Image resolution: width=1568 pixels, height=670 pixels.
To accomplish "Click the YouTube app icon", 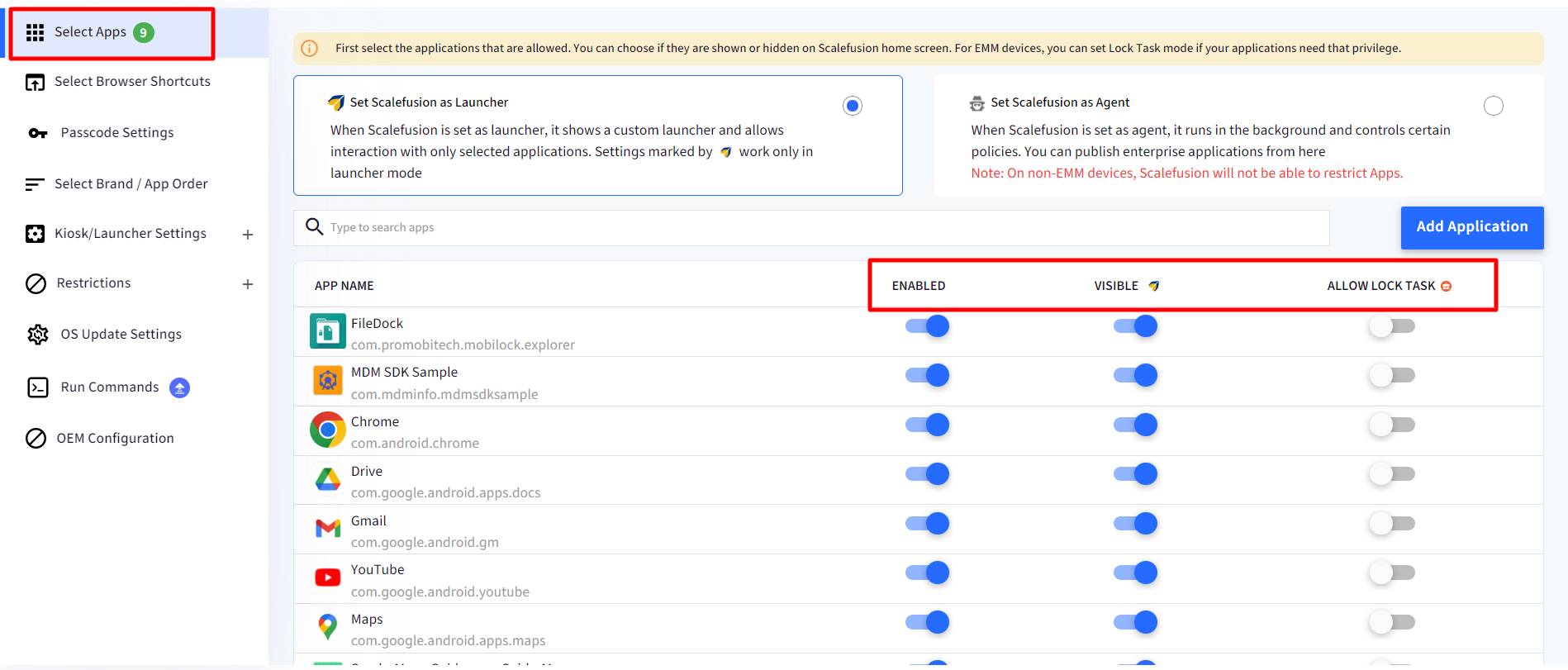I will pos(327,577).
